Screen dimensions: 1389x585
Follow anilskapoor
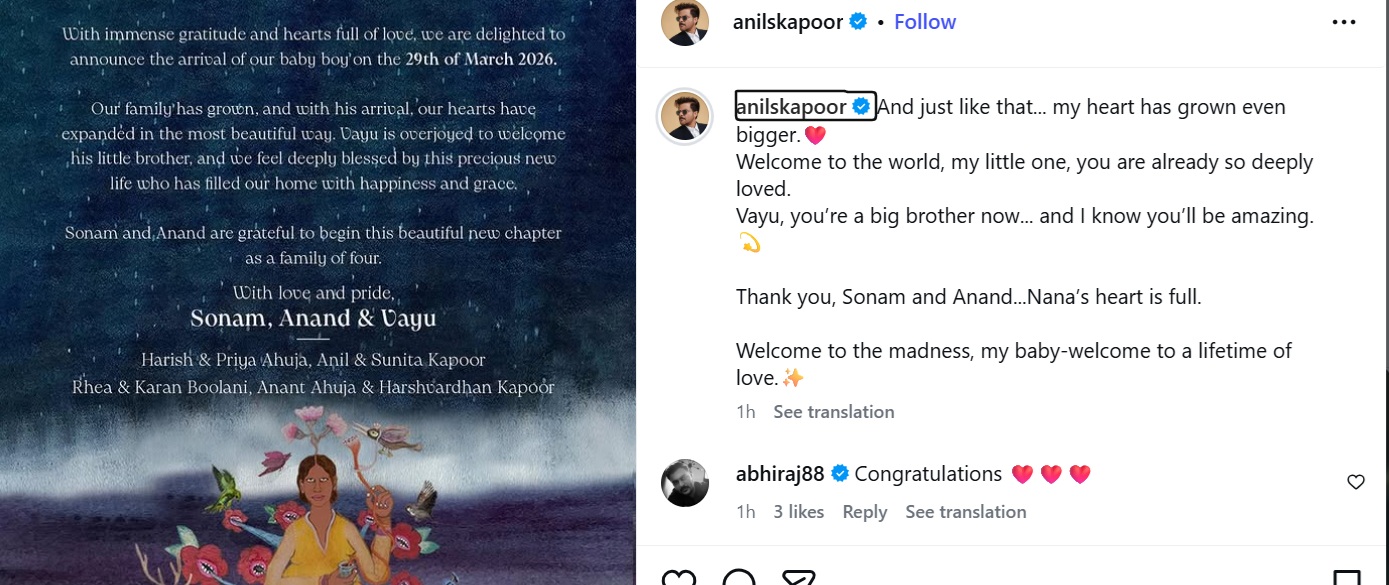pos(925,22)
